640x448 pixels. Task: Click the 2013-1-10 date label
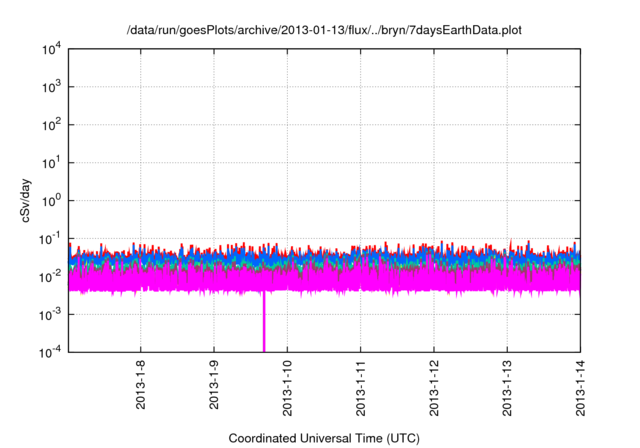coord(287,388)
